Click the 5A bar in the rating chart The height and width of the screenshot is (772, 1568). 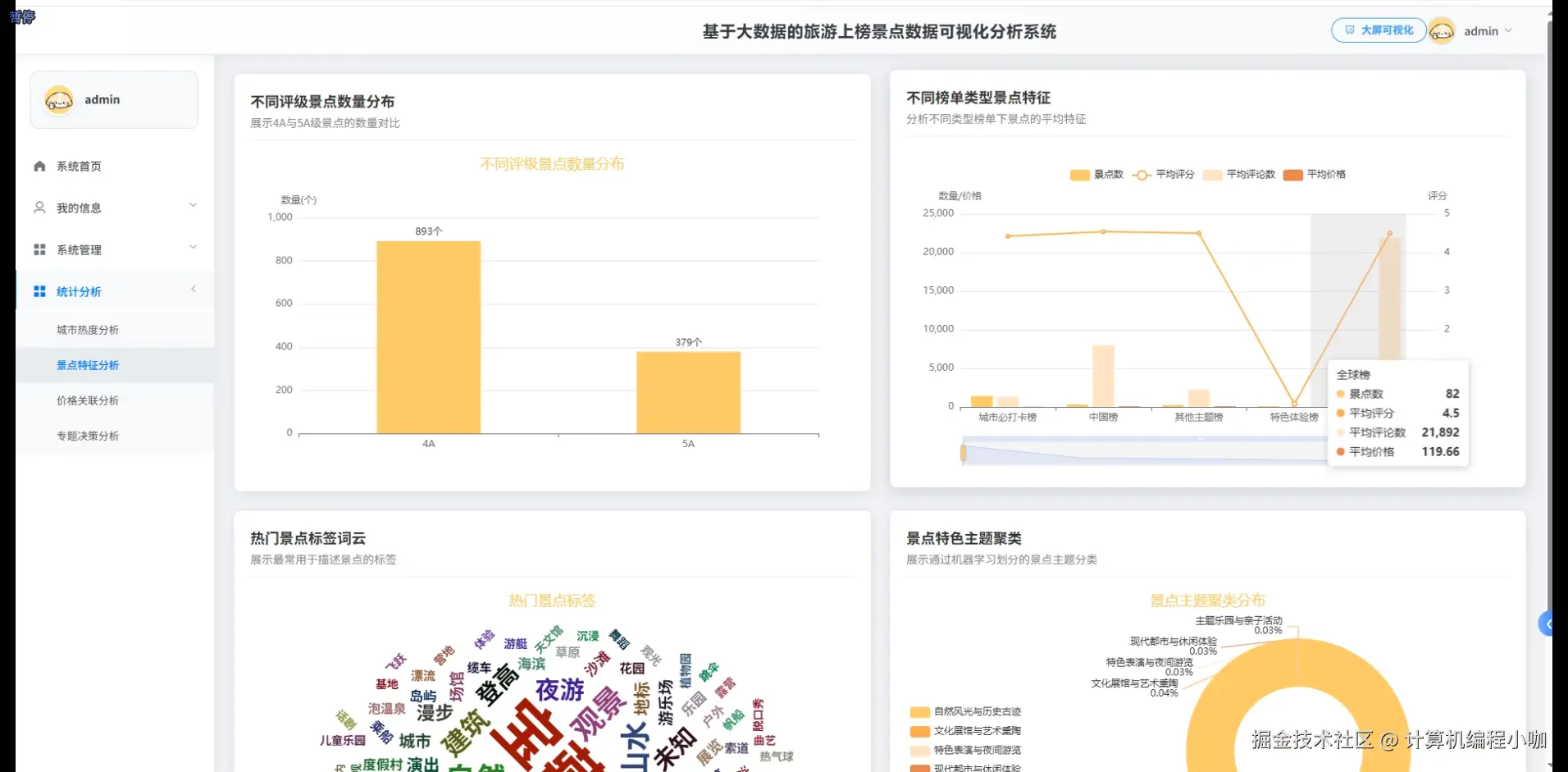688,392
